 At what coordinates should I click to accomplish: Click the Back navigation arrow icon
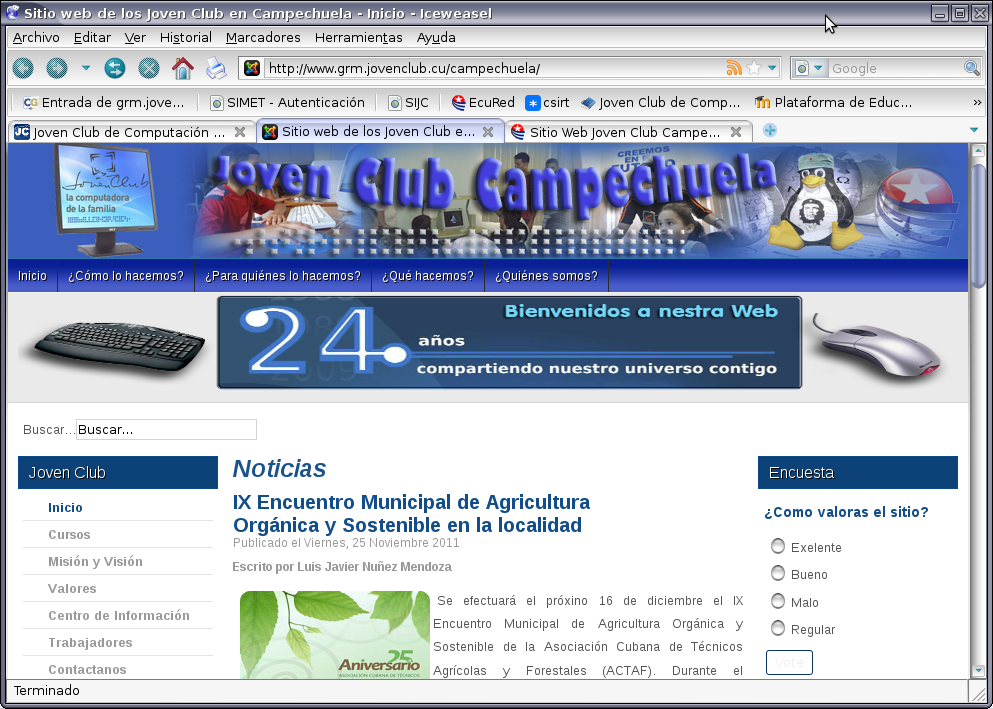[23, 68]
